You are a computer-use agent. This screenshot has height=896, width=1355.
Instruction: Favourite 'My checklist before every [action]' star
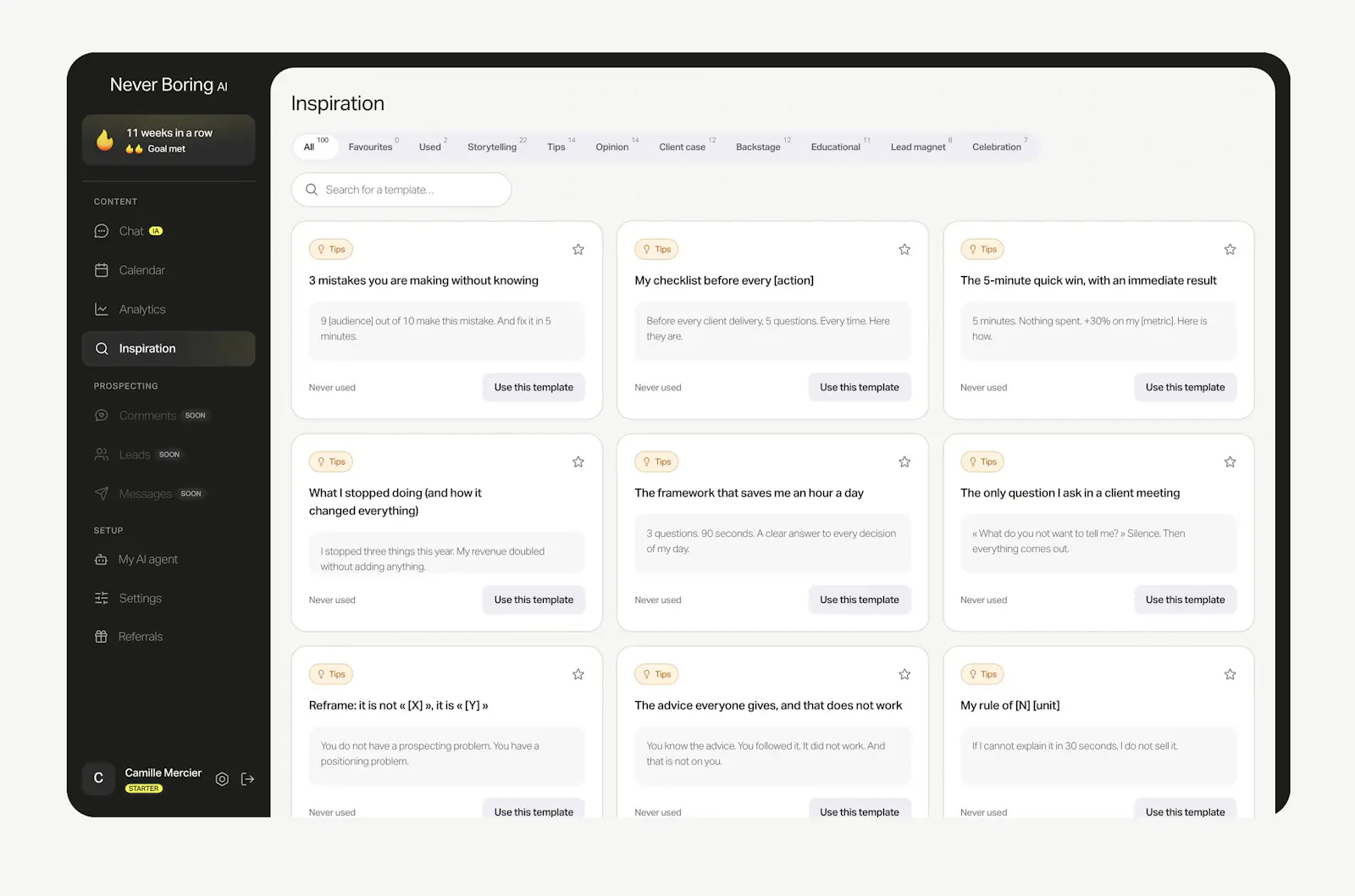tap(904, 249)
